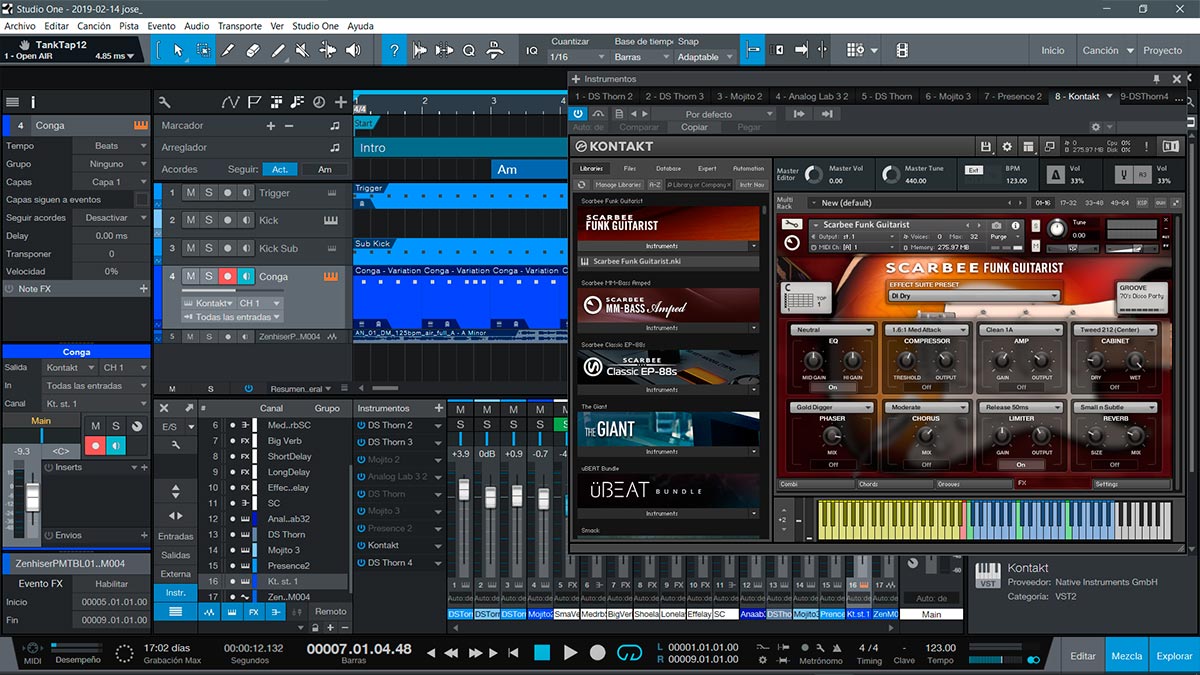Click the Copiar button
Viewport: 1200px width, 675px height.
pos(694,127)
